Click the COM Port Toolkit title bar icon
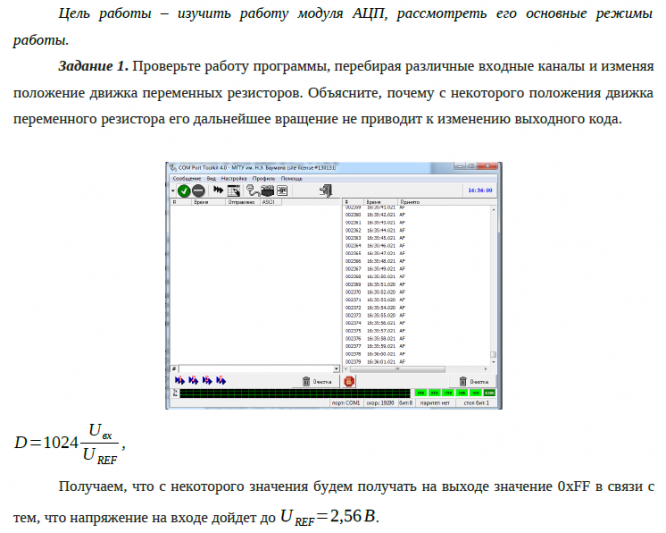The width and height of the screenshot is (666, 533). click(173, 168)
